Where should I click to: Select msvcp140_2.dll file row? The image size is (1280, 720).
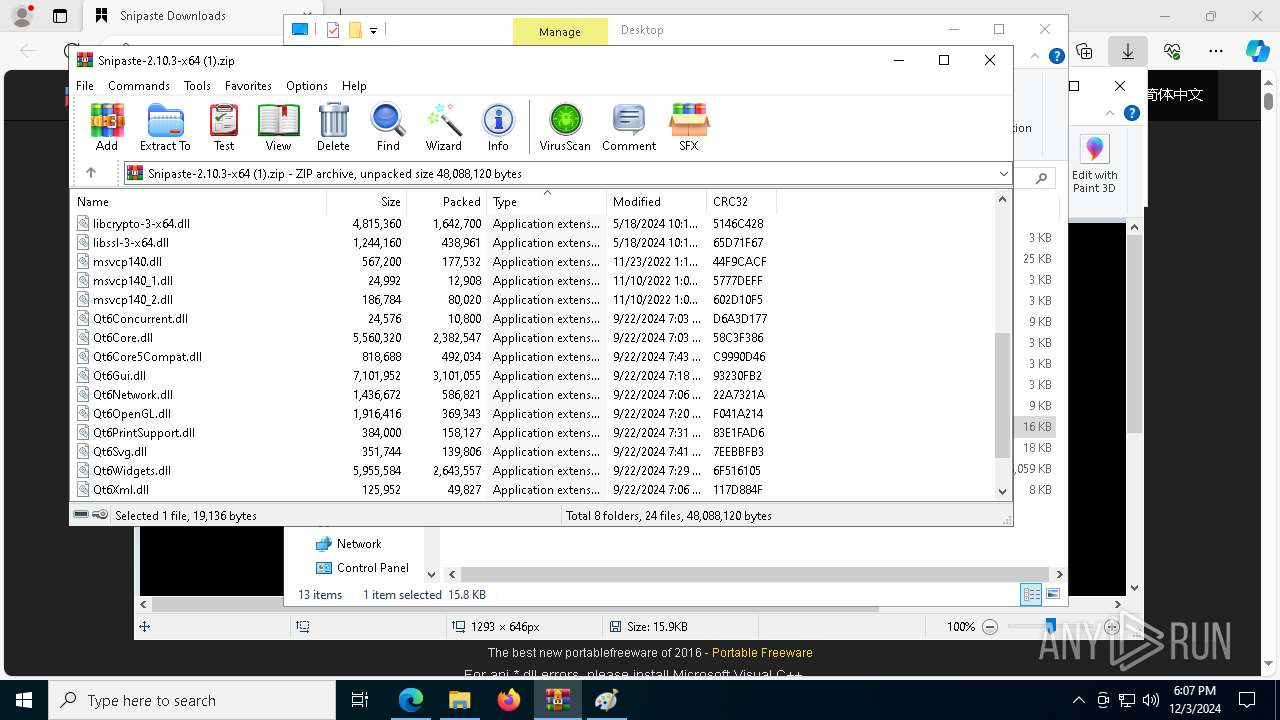533,300
